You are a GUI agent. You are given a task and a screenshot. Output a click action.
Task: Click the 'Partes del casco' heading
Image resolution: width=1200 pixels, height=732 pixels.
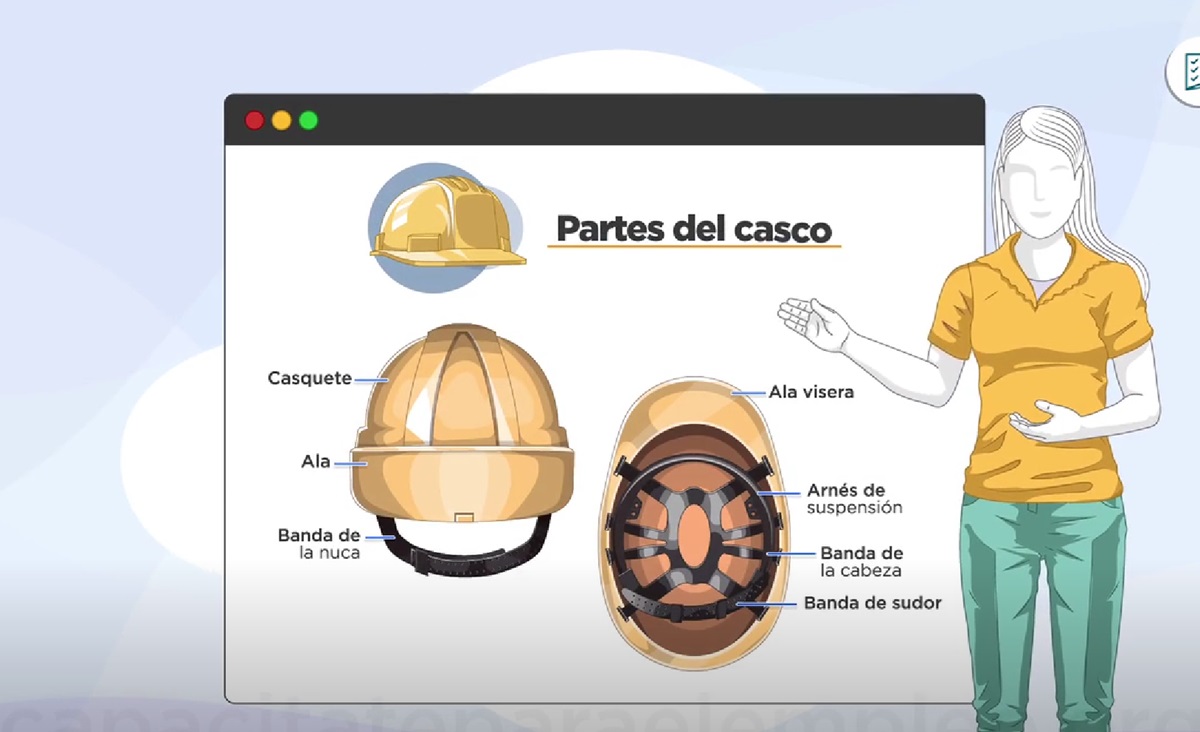(x=693, y=229)
